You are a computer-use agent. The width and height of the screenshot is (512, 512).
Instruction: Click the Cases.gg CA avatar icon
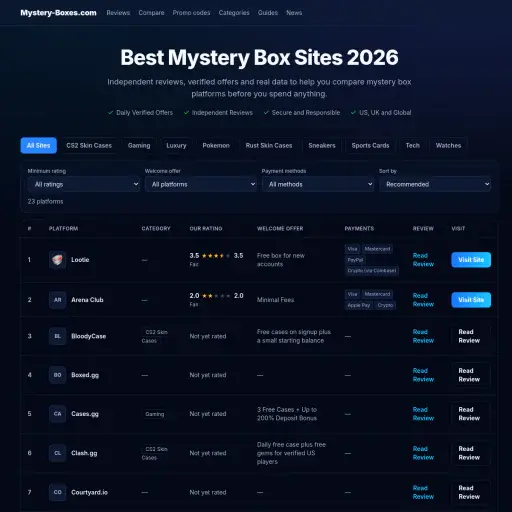[57, 414]
